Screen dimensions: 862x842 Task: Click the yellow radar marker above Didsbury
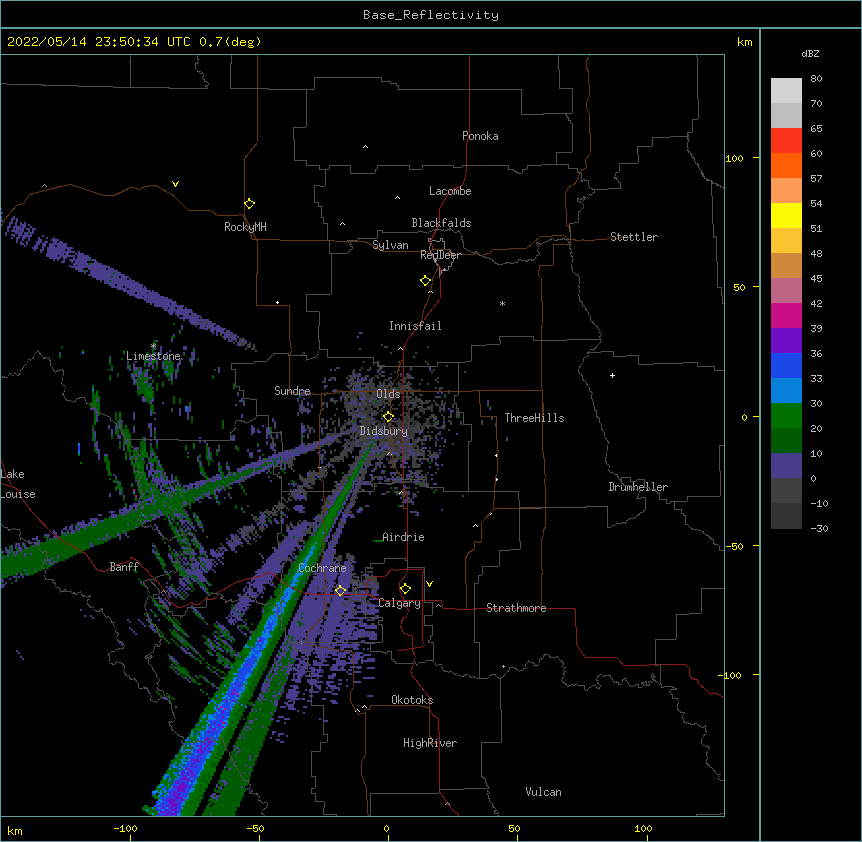[x=388, y=417]
